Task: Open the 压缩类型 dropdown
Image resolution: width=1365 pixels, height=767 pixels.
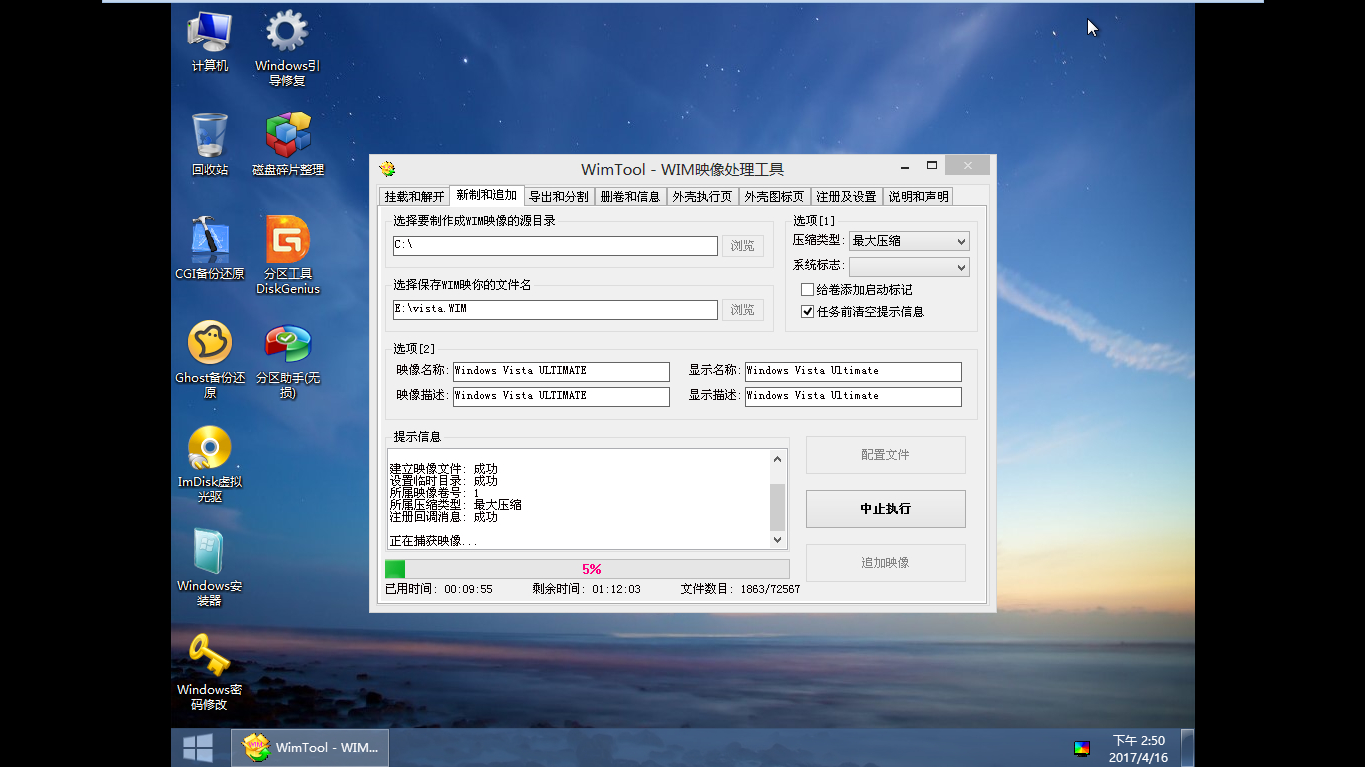Action: coord(909,241)
